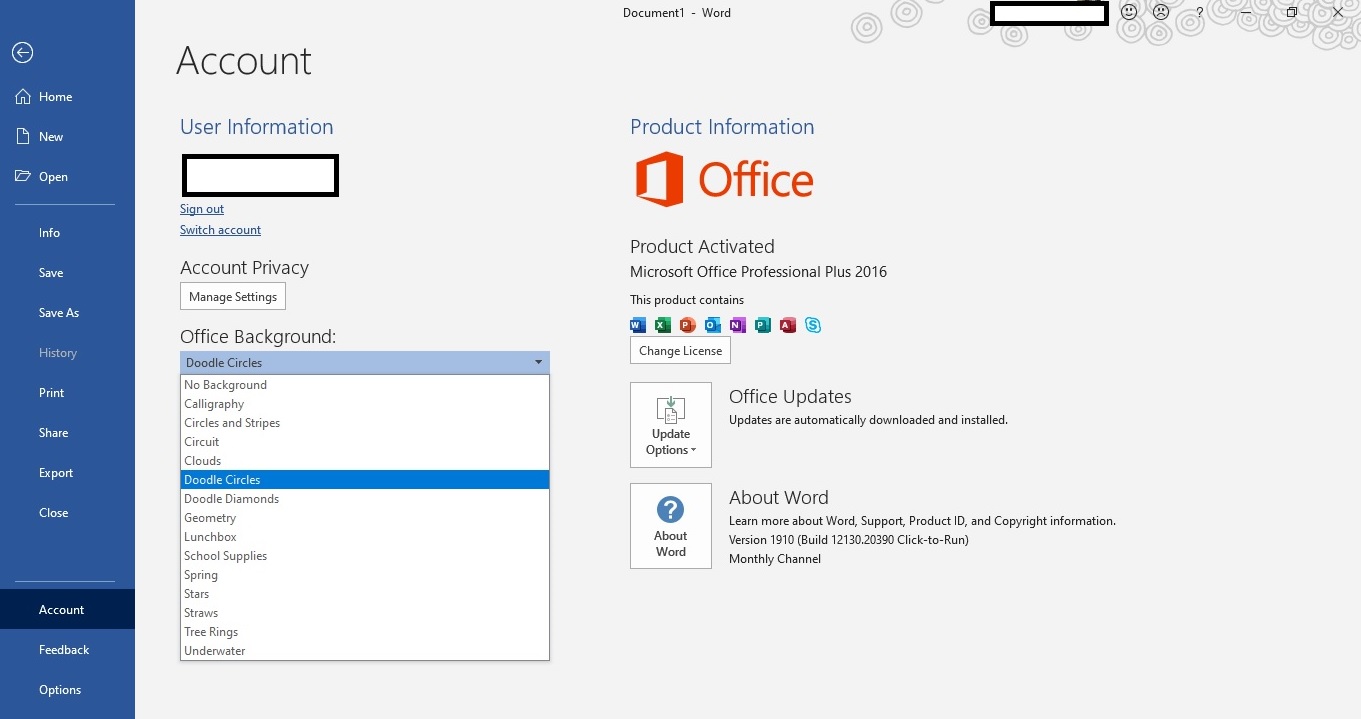Click the Manage Settings button
This screenshot has height=719, width=1361.
click(233, 297)
